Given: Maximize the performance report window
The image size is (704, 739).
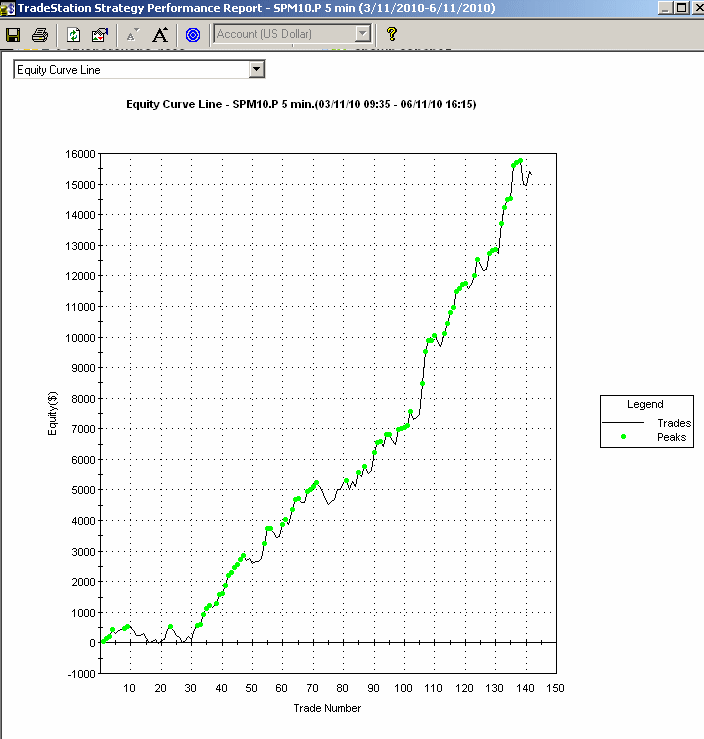Looking at the screenshot, I should pyautogui.click(x=681, y=8).
